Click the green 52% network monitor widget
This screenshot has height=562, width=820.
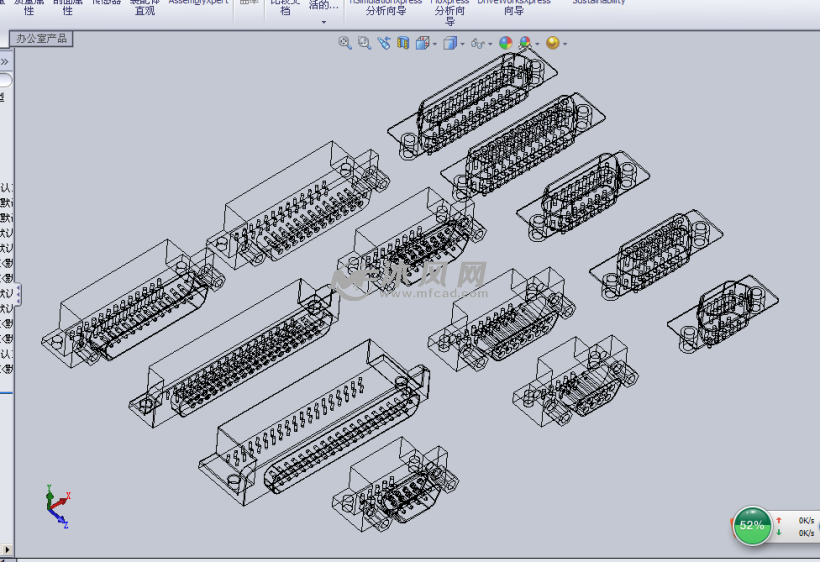coord(752,525)
